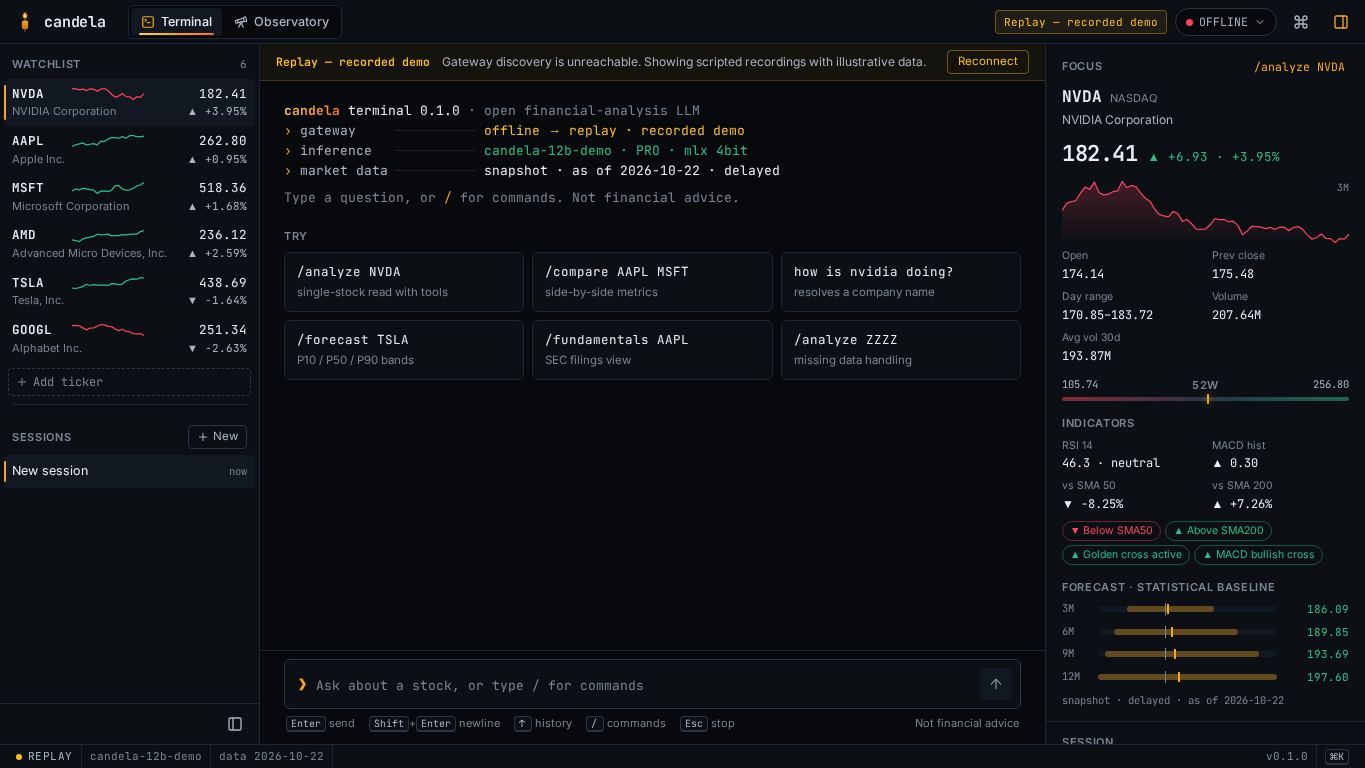This screenshot has width=1365, height=768.
Task: Run the /analyze ZZZZ suggestion
Action: [x=900, y=350]
